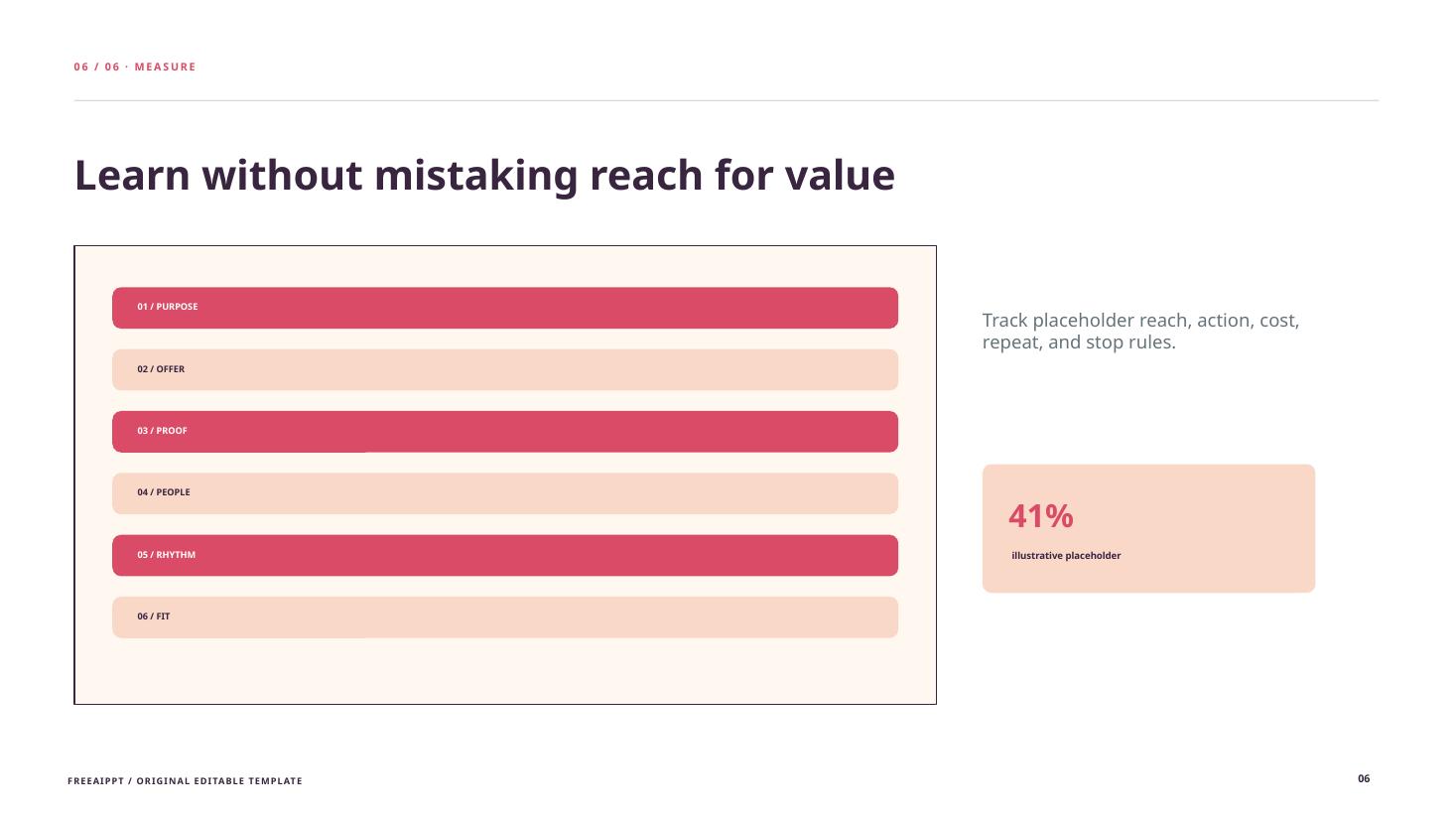Select the Track placeholder reach description text
Screen dimensions: 1456x819
tap(1140, 332)
